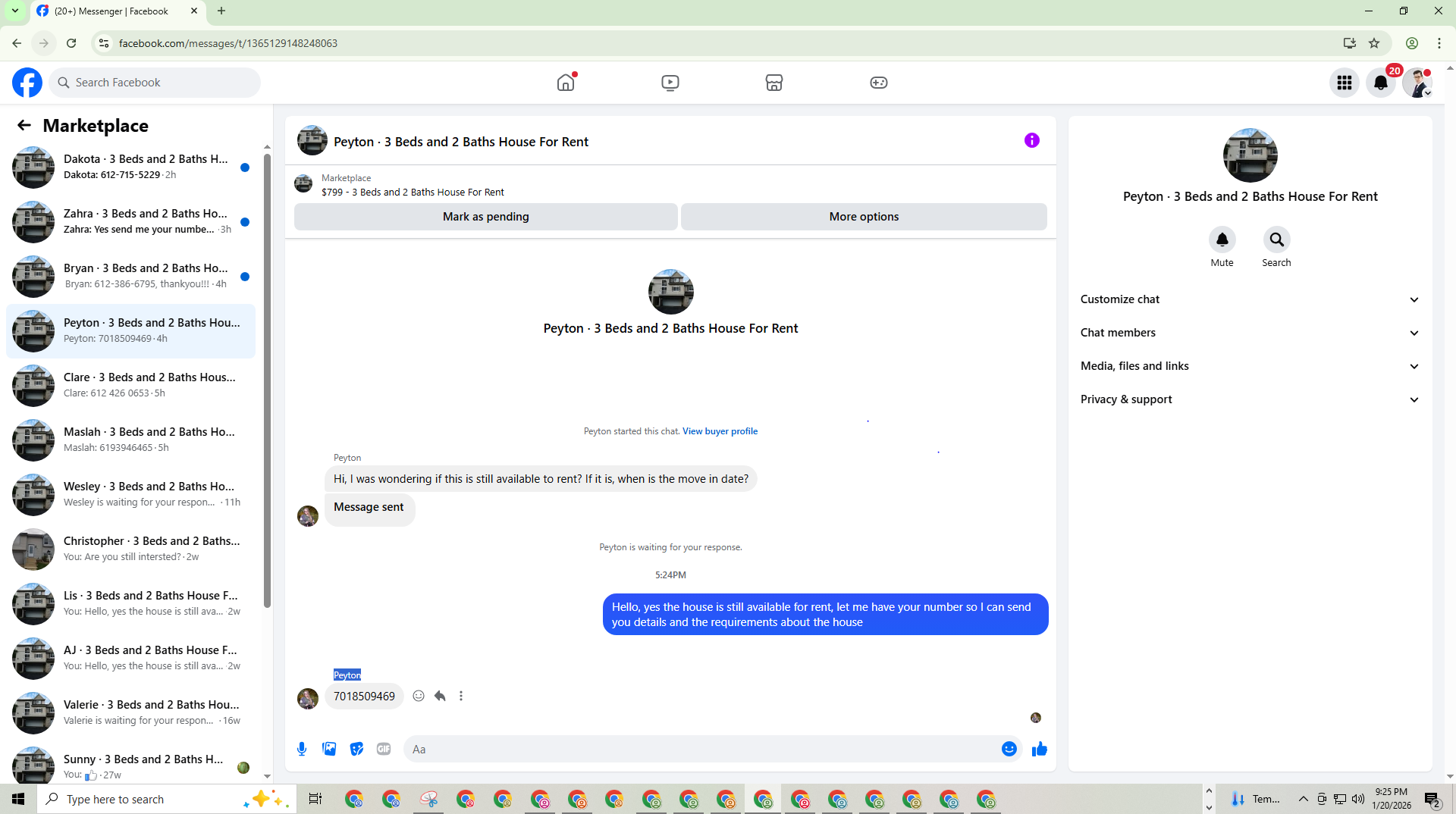Open the Chrome three-dot menu
The height and width of the screenshot is (814, 1456).
[x=1439, y=43]
